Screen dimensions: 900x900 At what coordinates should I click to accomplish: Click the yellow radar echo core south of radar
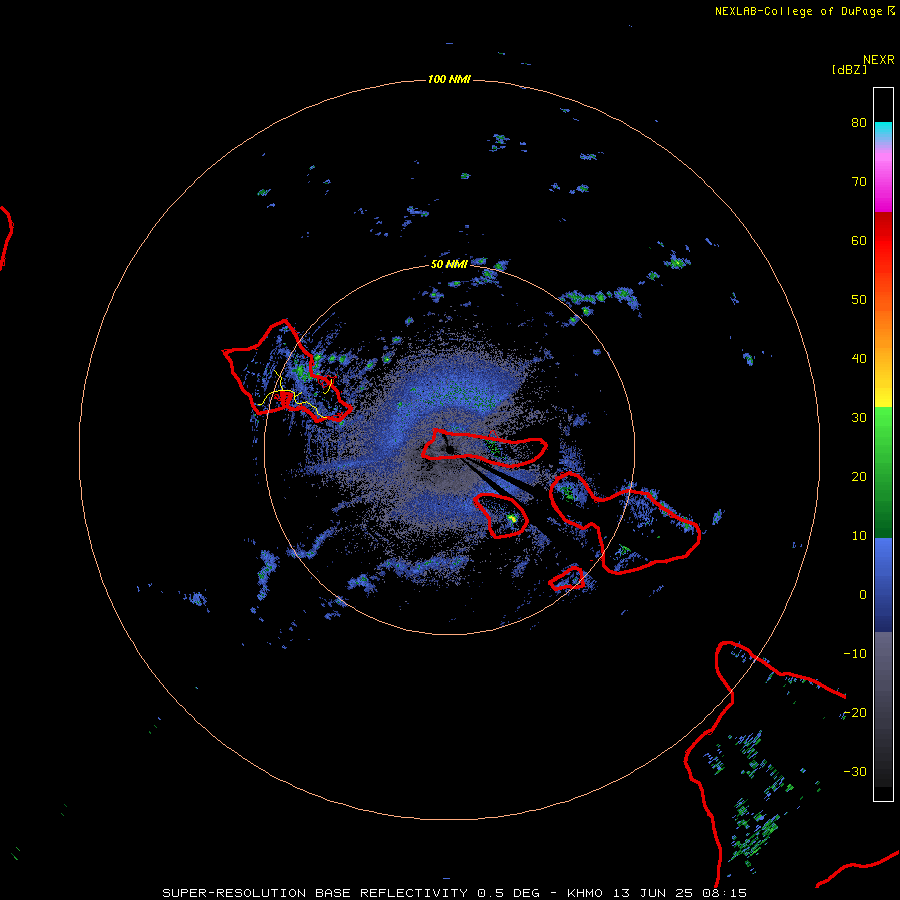513,519
